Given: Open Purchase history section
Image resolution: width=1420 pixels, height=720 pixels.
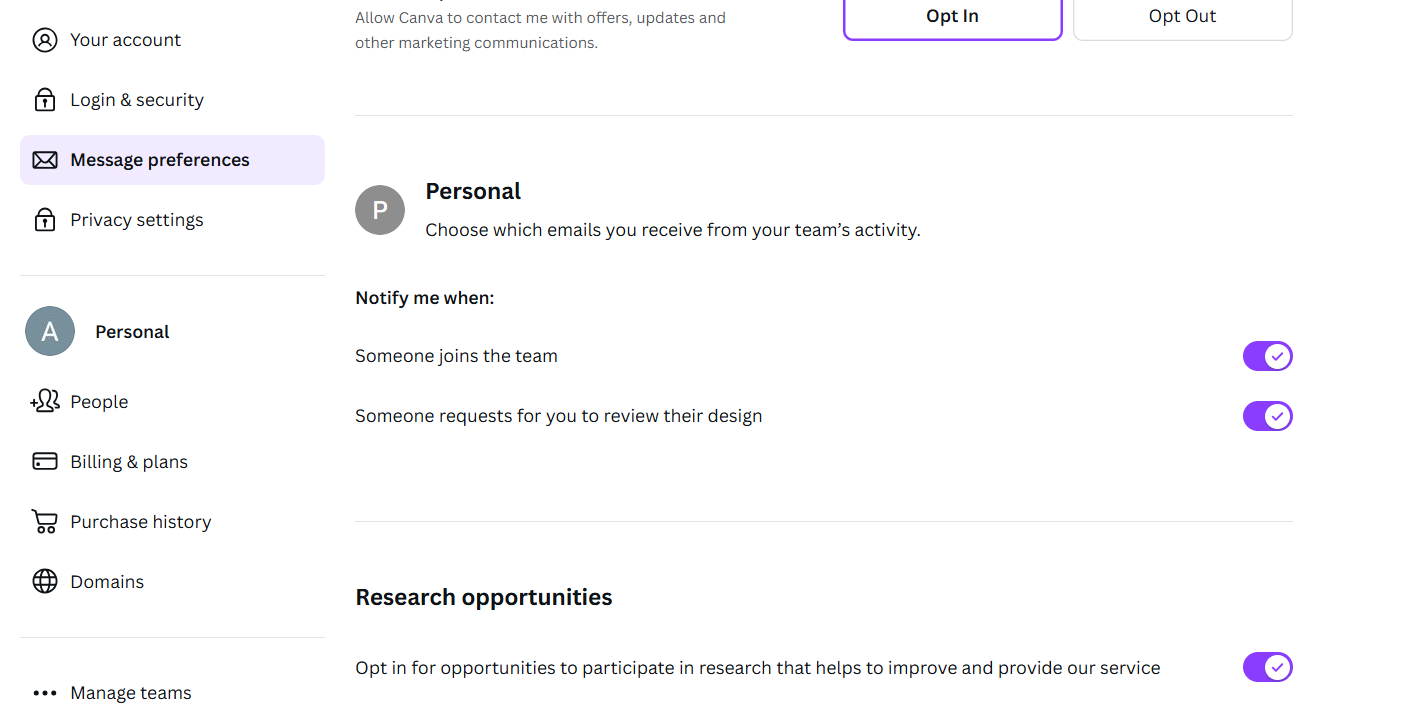Looking at the screenshot, I should point(141,522).
